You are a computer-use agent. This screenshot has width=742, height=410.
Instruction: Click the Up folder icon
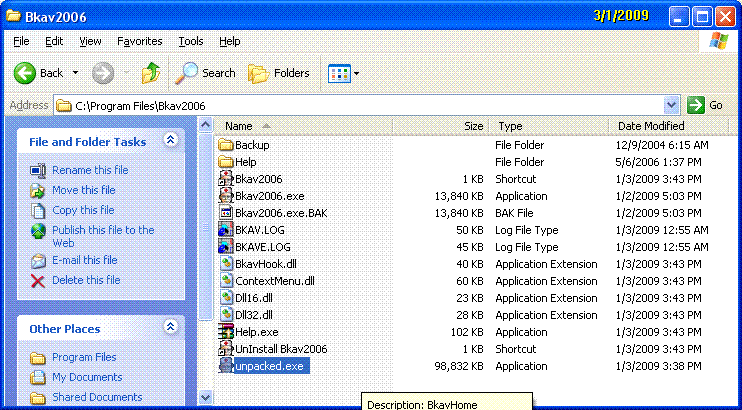coord(151,73)
